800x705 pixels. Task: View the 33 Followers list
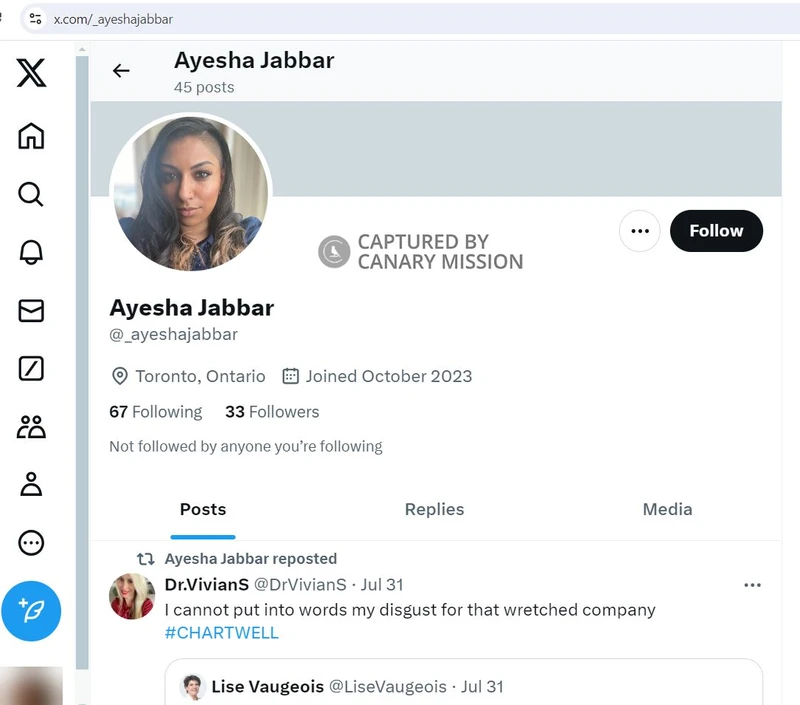pyautogui.click(x=271, y=412)
